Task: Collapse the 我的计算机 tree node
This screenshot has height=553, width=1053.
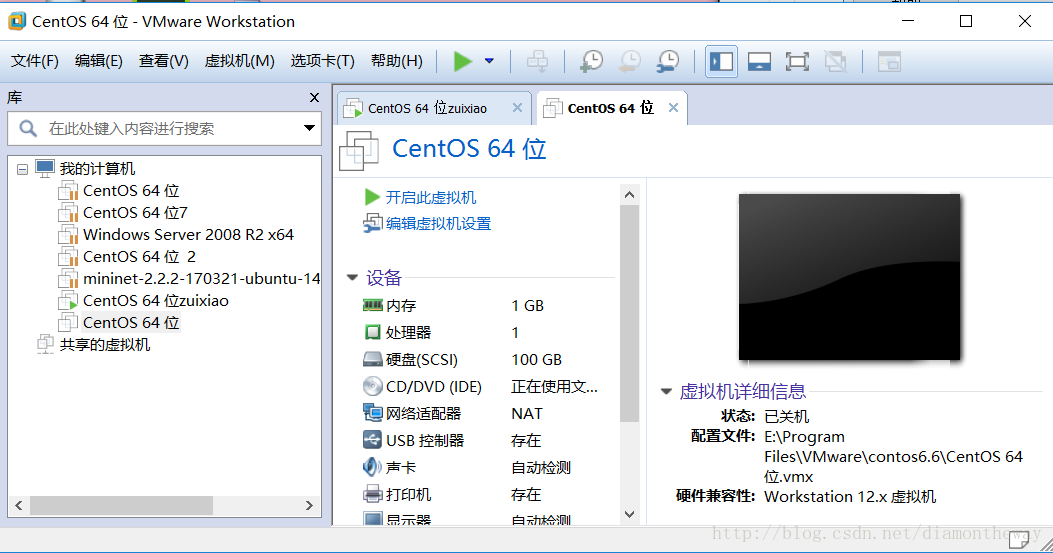Action: 23,169
